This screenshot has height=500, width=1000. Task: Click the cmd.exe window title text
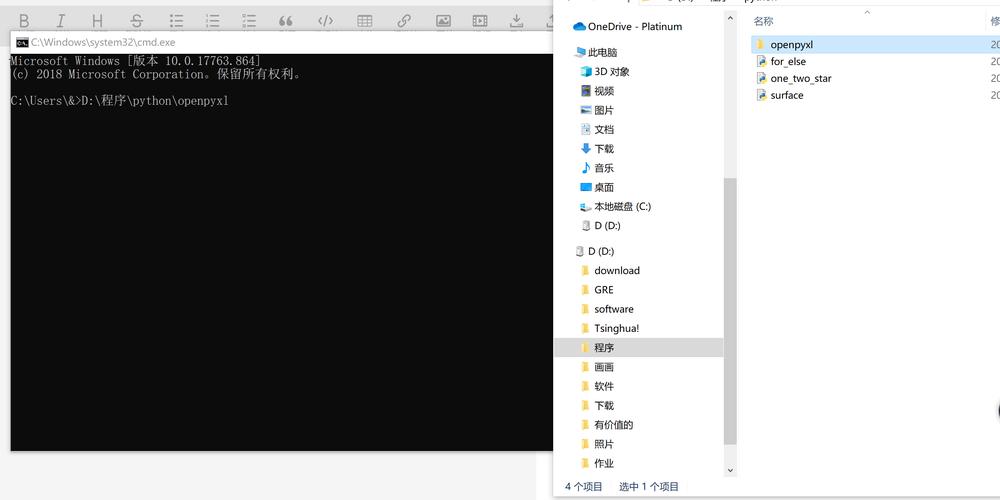tap(103, 43)
